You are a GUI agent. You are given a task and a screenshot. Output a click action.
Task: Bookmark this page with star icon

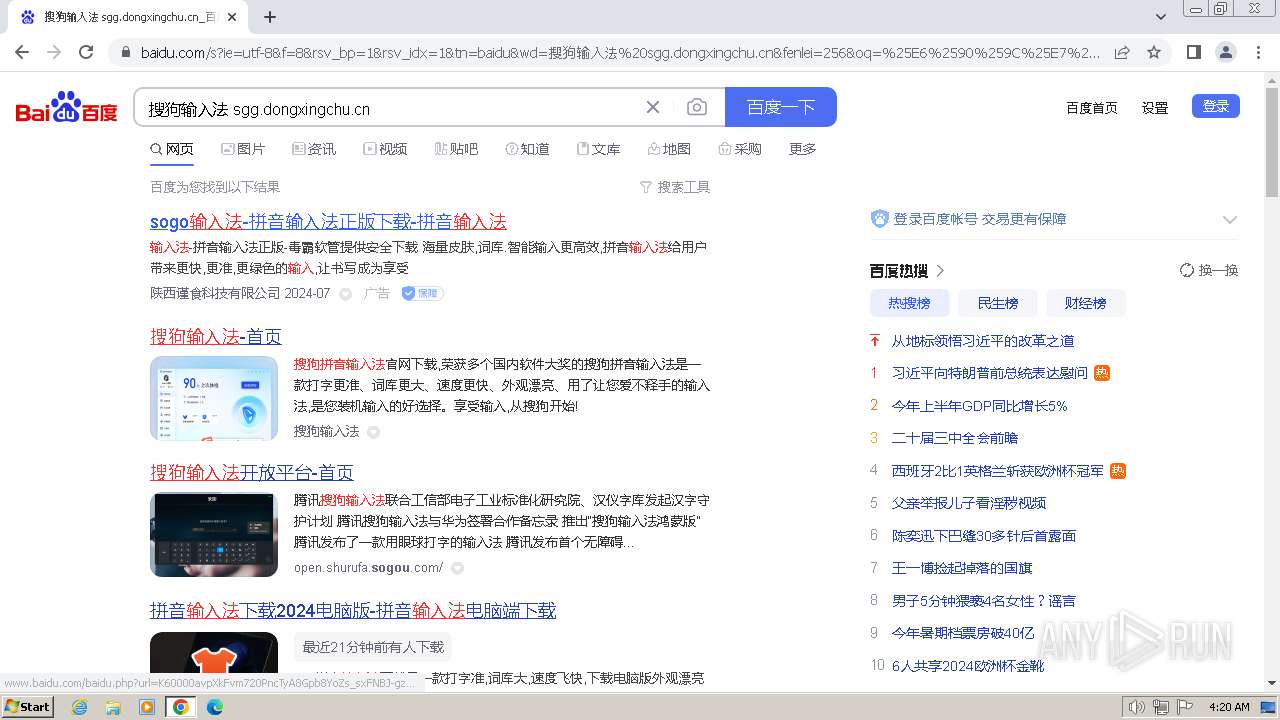pos(1153,52)
